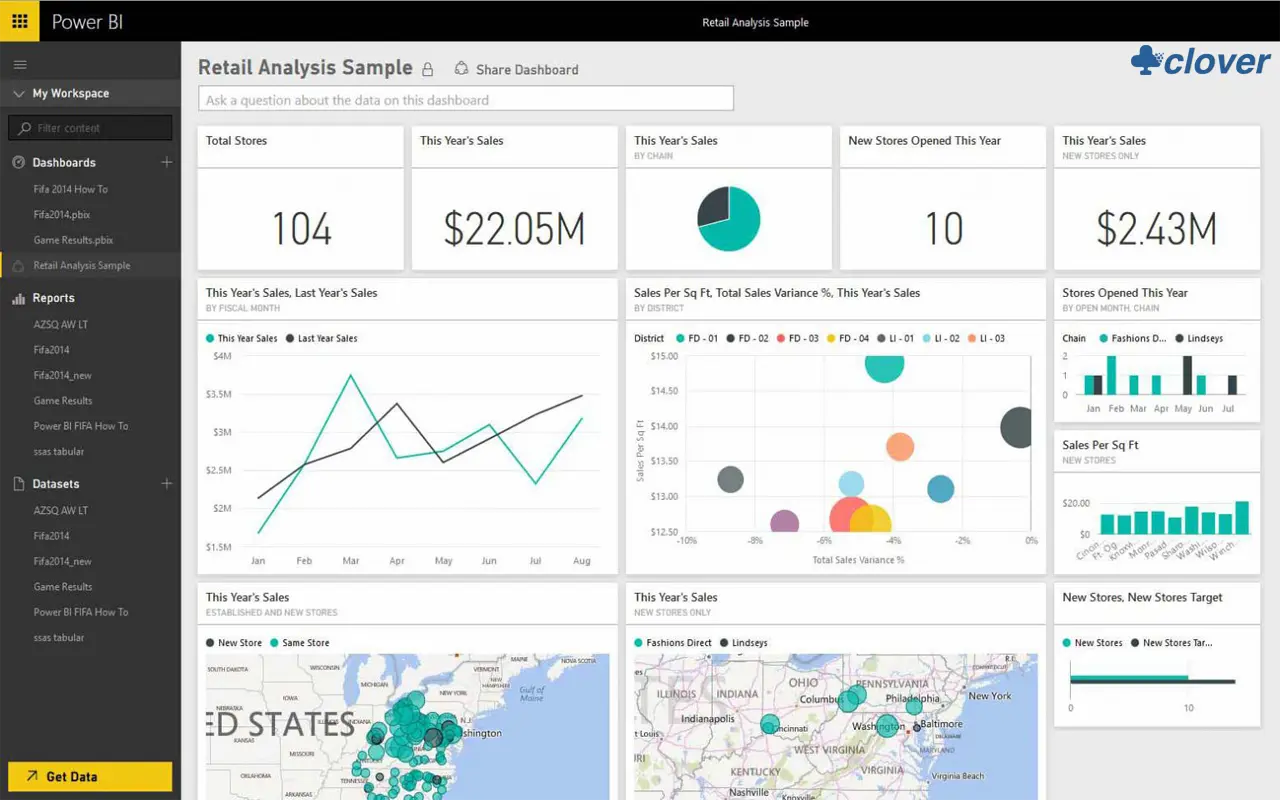Screen dimensions: 1280x800
Task: Click the bulb icon beside Retail Analysis Sample
Action: tap(18, 266)
